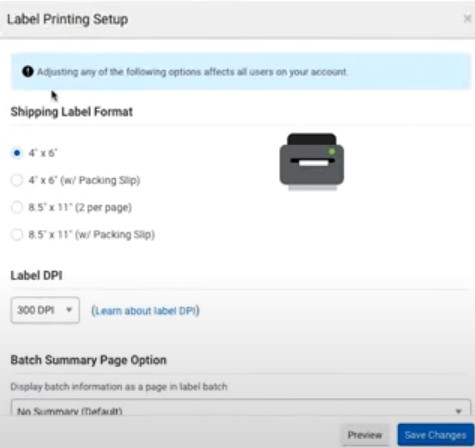Image resolution: width=475 pixels, height=448 pixels.
Task: Pick 8.5" x 11" with Packing Slip radio
Action: pos(16,234)
